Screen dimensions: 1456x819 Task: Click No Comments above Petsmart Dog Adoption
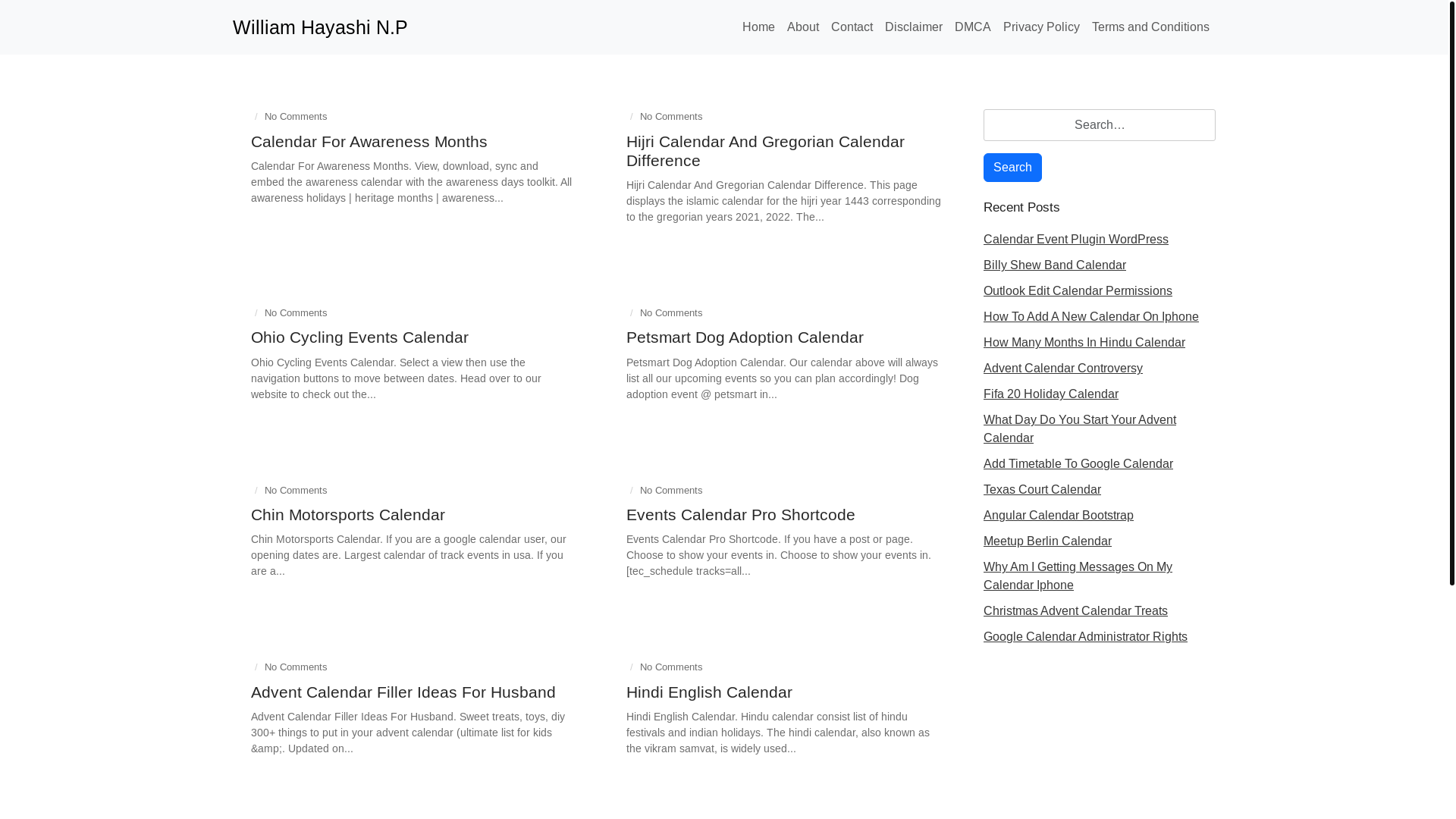coord(671,313)
